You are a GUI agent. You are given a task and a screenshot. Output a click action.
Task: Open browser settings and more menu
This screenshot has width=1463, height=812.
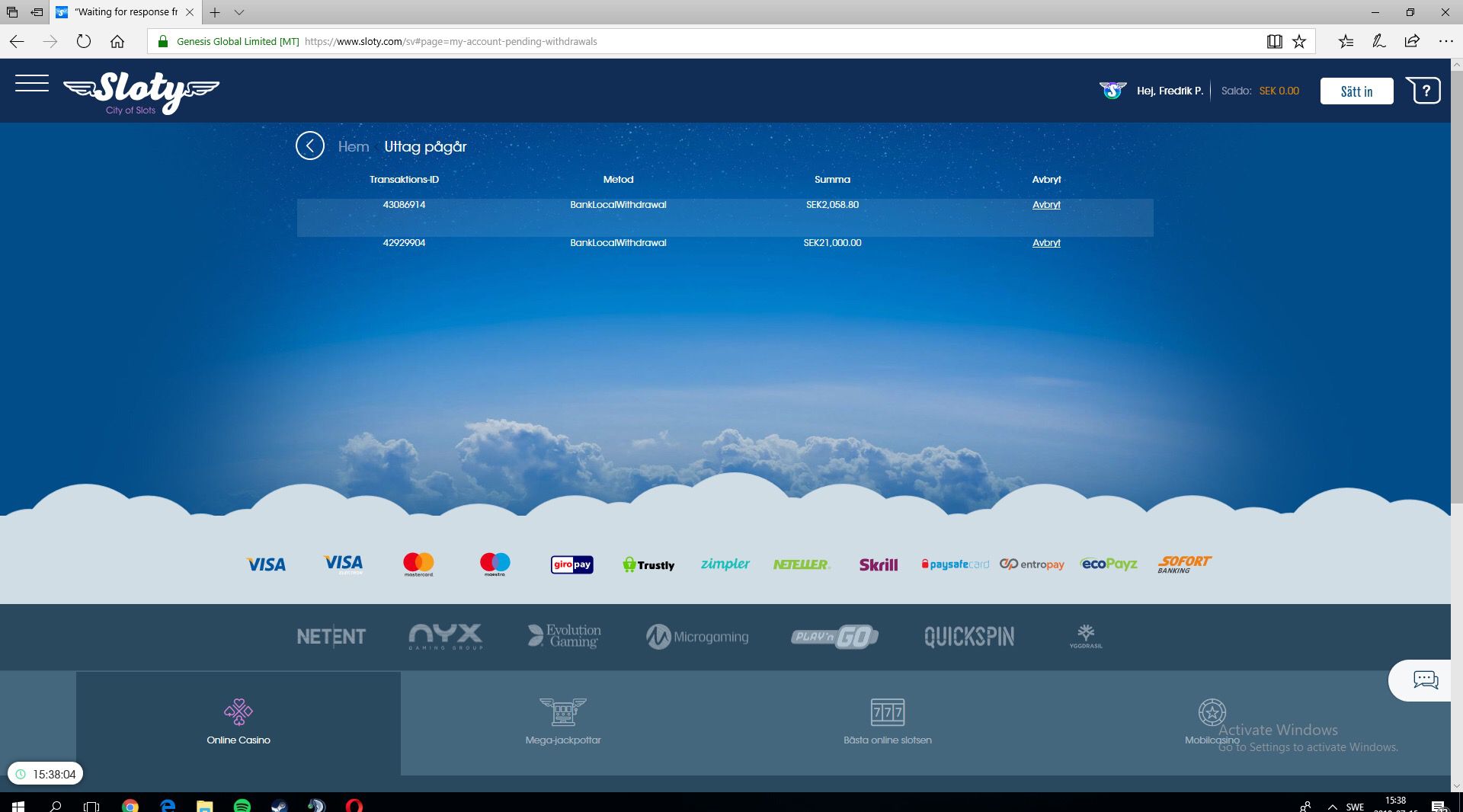pyautogui.click(x=1445, y=41)
